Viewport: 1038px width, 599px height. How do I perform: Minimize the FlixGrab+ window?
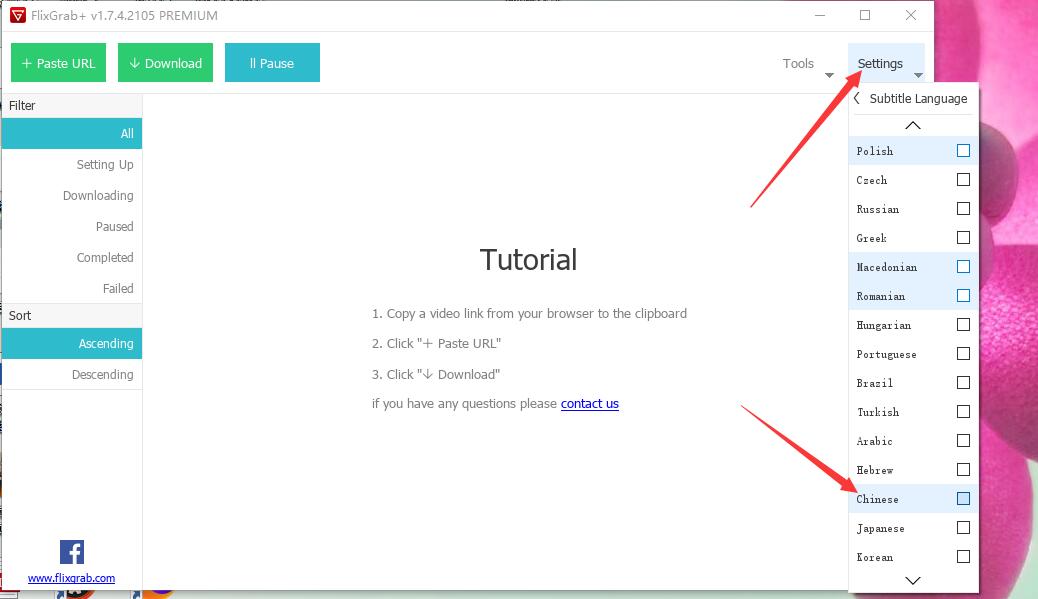point(820,15)
